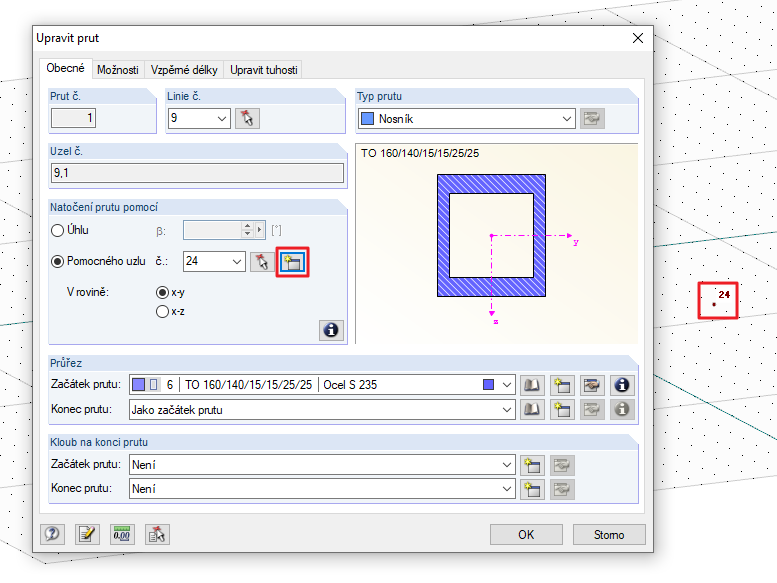This screenshot has width=777, height=583.
Task: Open cross-section library for Konec prutu
Action: tap(532, 409)
